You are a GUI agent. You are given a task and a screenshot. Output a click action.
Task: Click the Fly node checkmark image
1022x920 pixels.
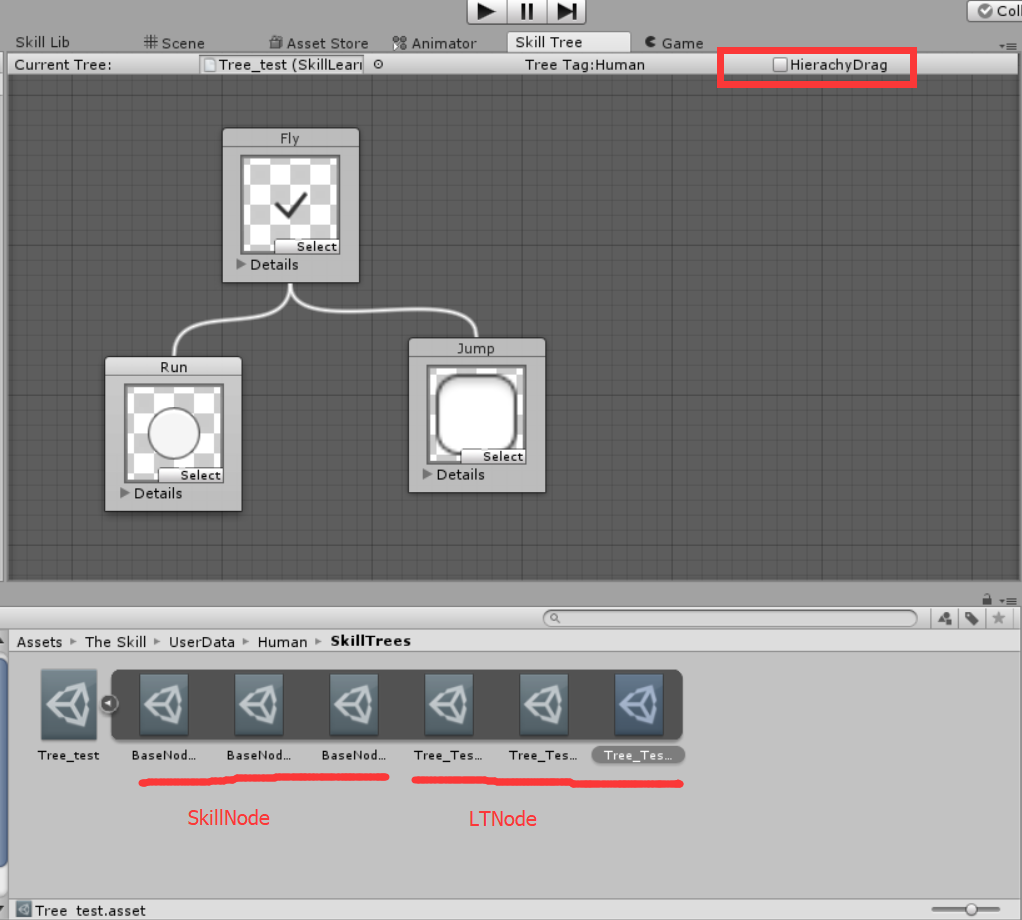coord(290,204)
